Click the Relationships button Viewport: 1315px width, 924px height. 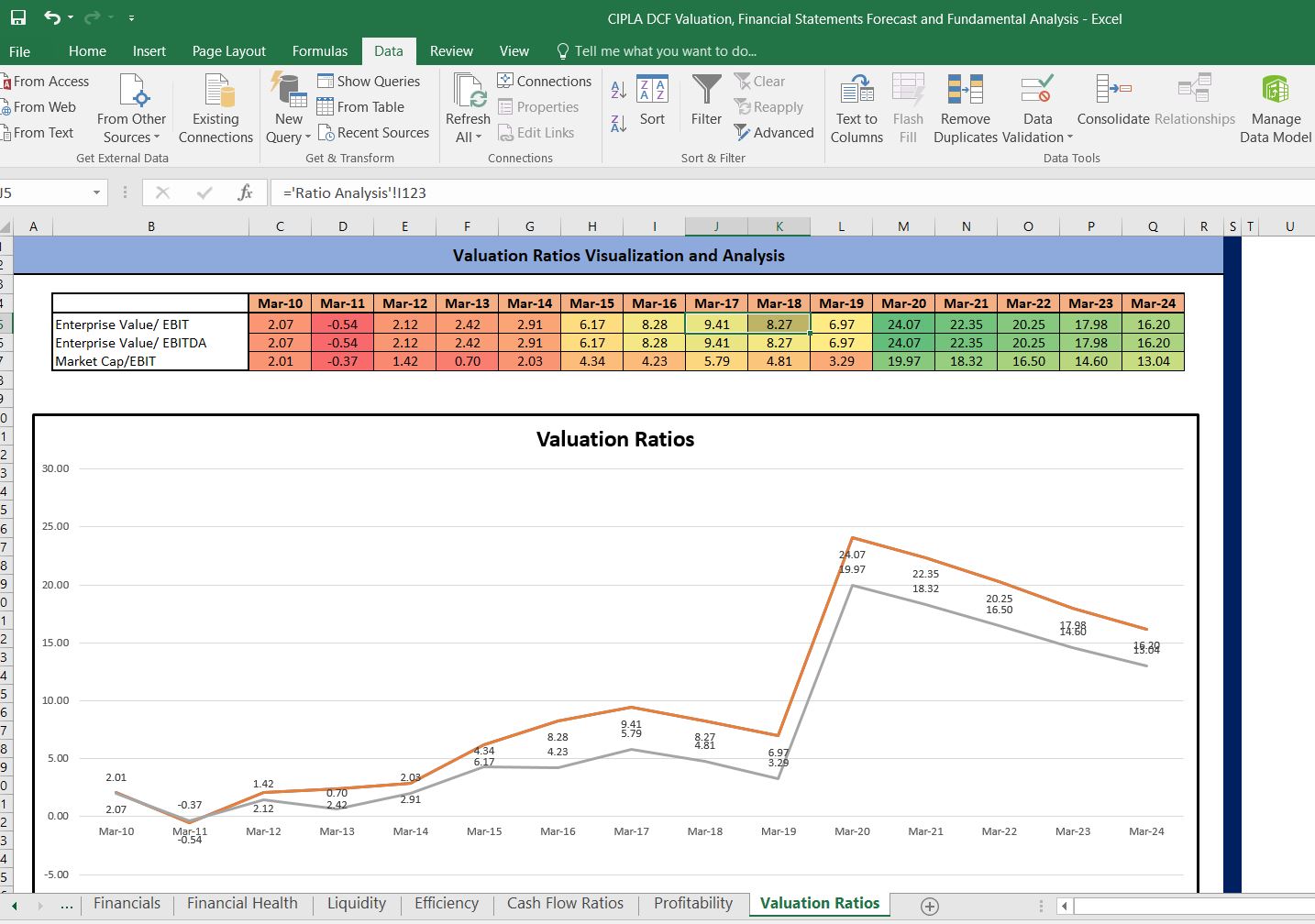click(1195, 101)
